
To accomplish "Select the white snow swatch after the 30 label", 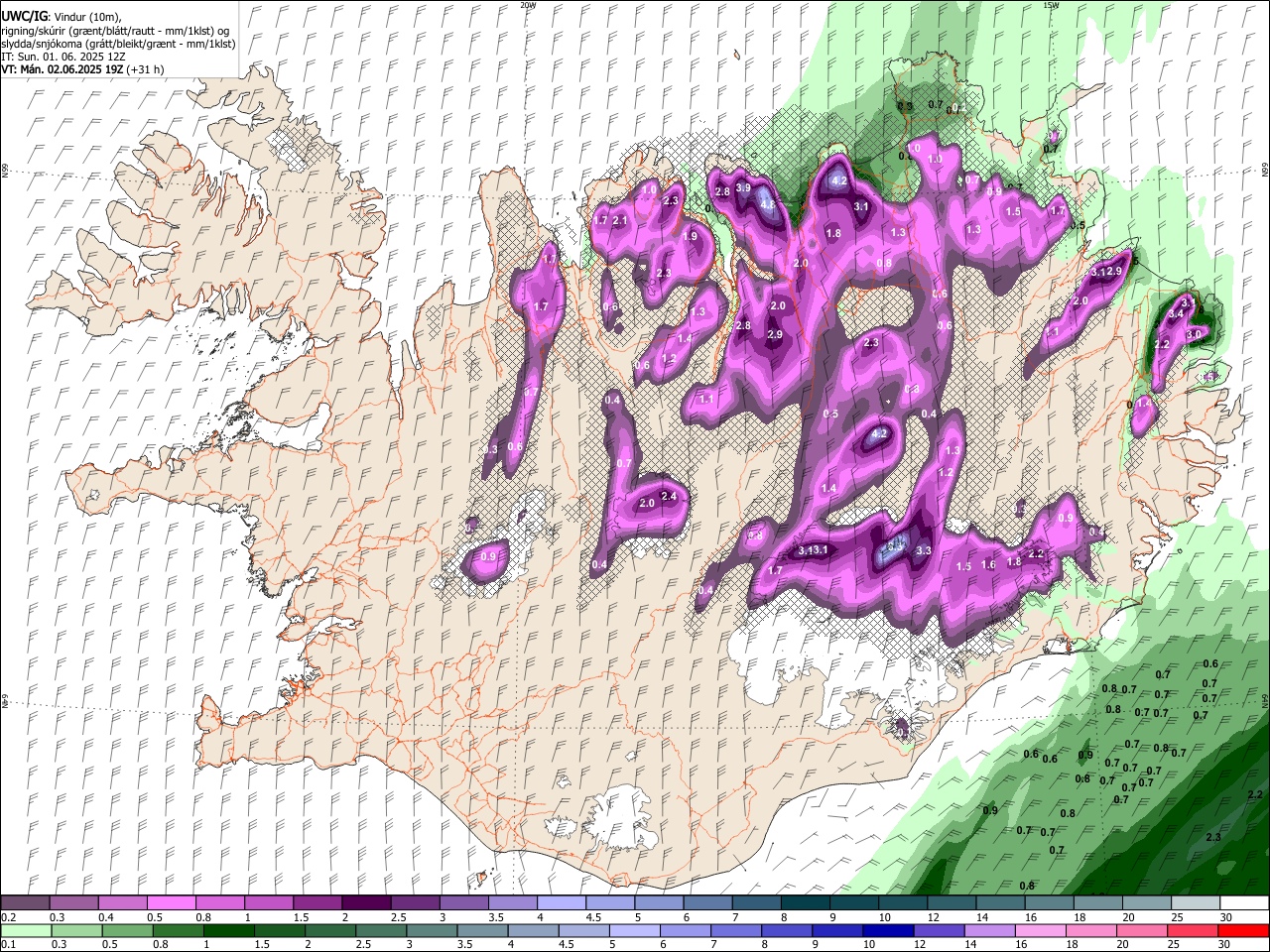I will 1244,903.
